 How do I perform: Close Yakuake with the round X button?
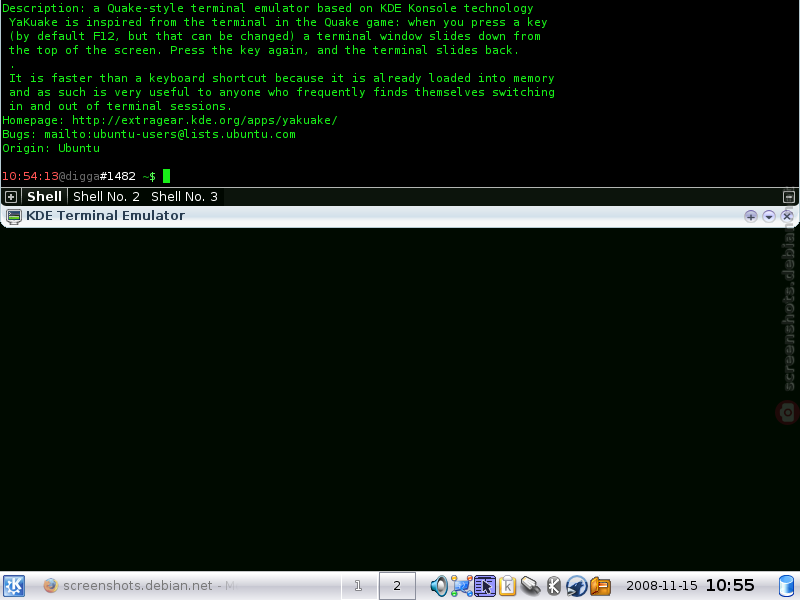787,216
